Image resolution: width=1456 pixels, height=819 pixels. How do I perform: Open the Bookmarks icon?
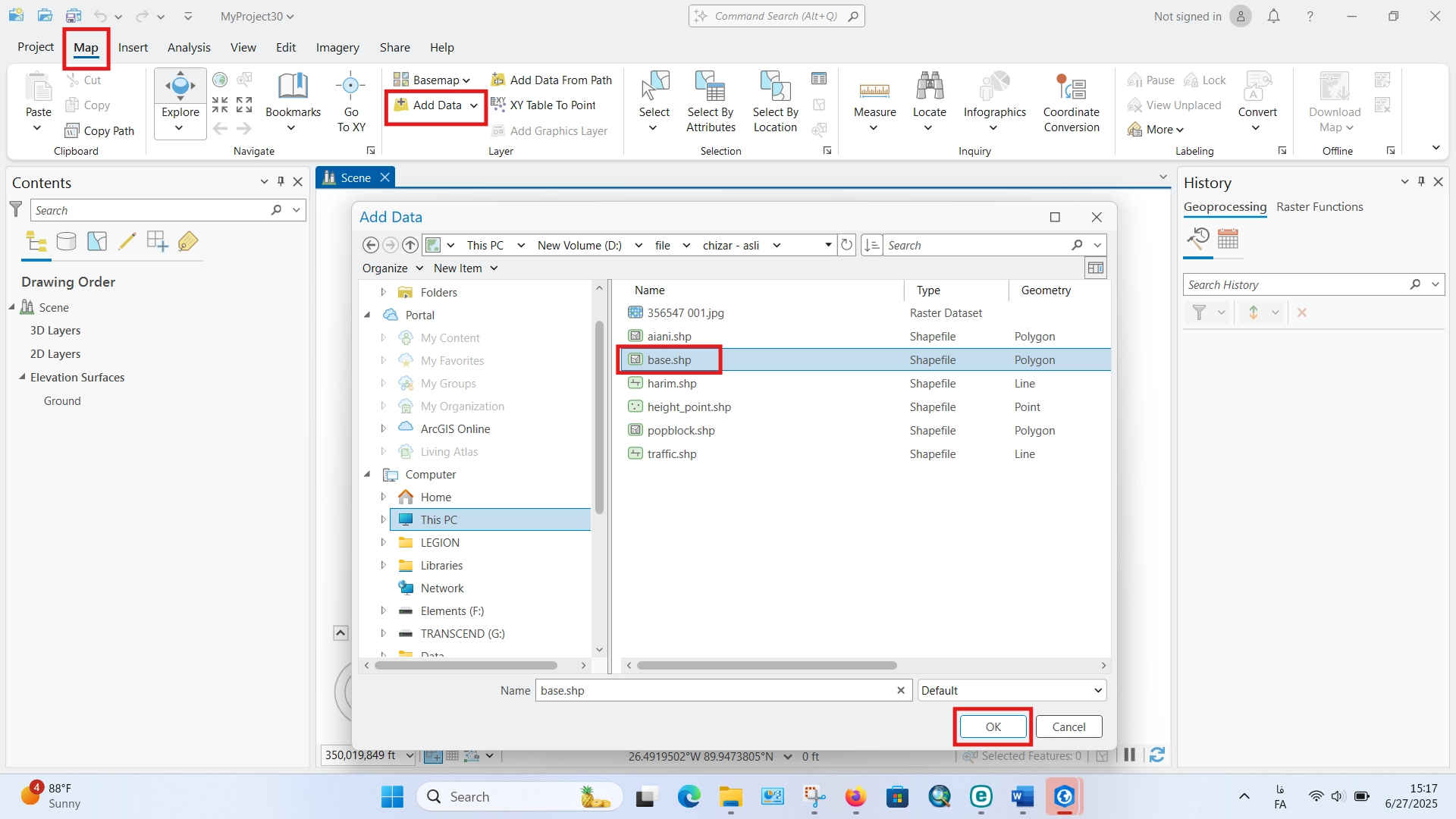[x=293, y=86]
